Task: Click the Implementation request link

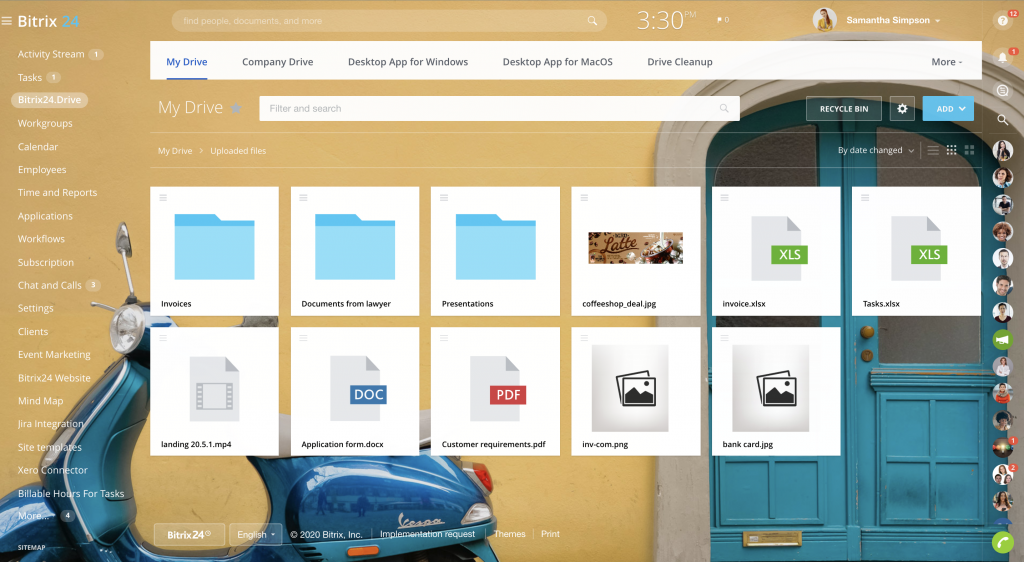Action: coord(427,534)
